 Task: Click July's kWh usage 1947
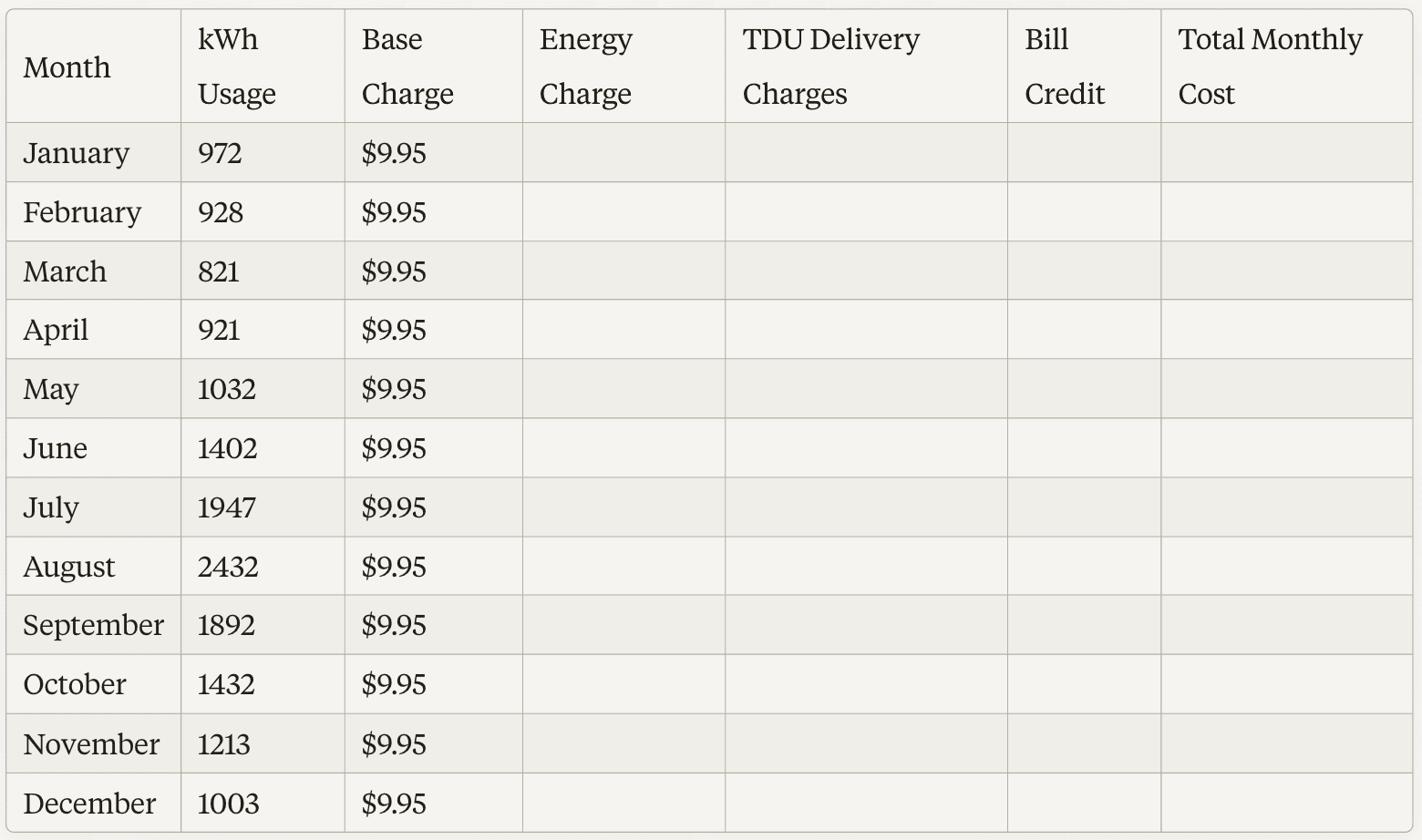pyautogui.click(x=226, y=507)
